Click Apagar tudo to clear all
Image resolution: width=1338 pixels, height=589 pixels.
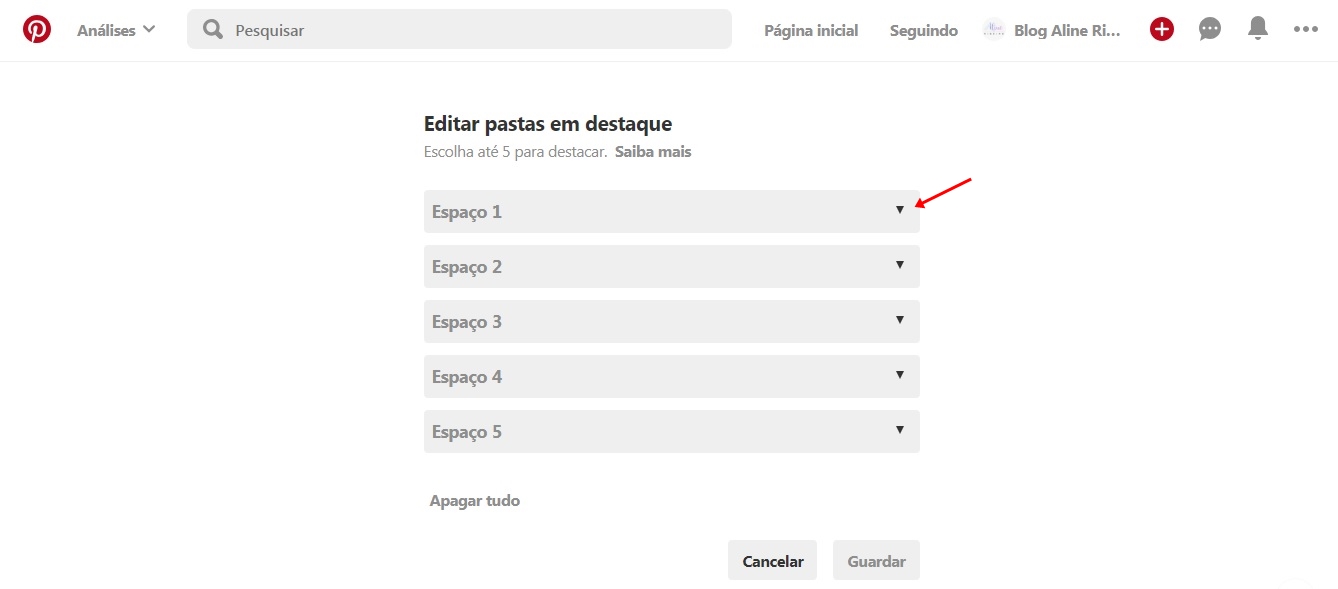coord(475,501)
